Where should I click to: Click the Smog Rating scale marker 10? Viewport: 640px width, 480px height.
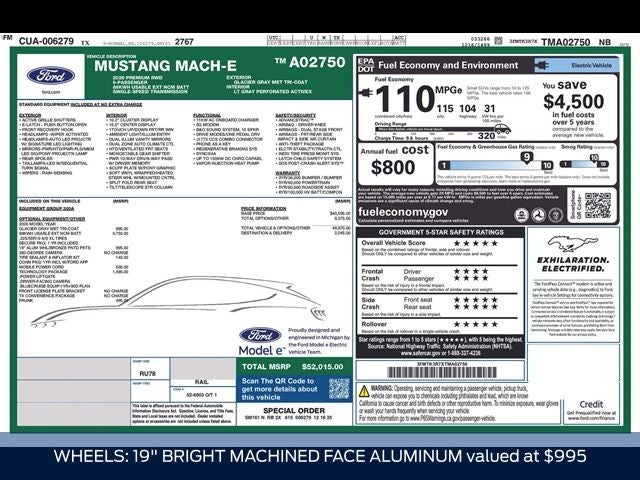point(593,157)
